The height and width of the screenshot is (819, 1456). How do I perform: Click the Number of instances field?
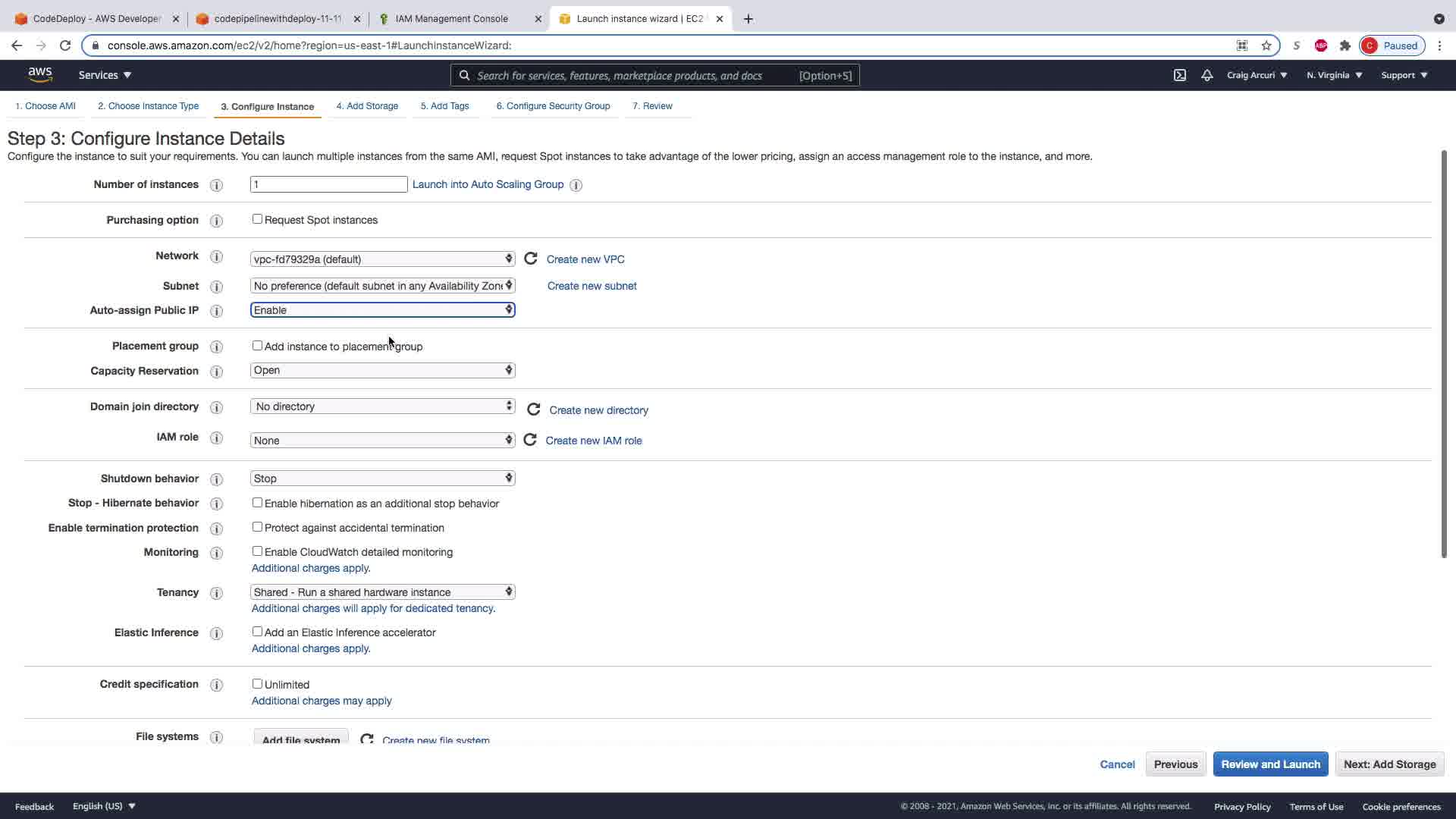point(328,184)
